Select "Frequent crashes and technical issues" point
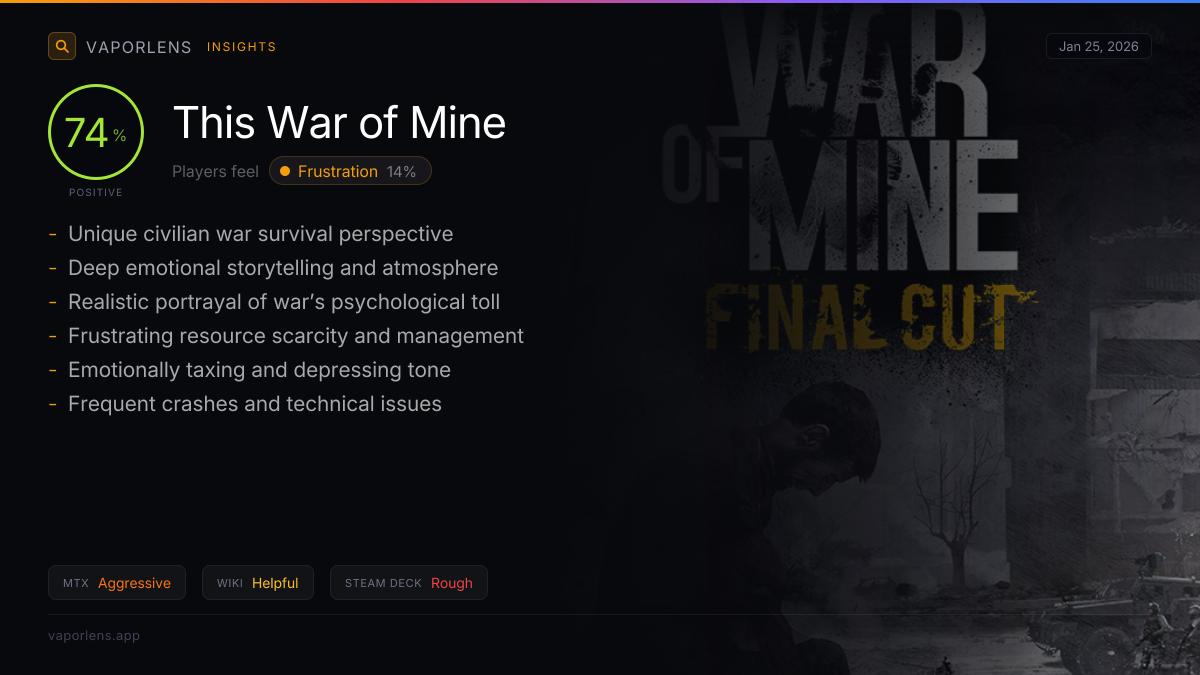This screenshot has height=675, width=1200. tap(255, 404)
